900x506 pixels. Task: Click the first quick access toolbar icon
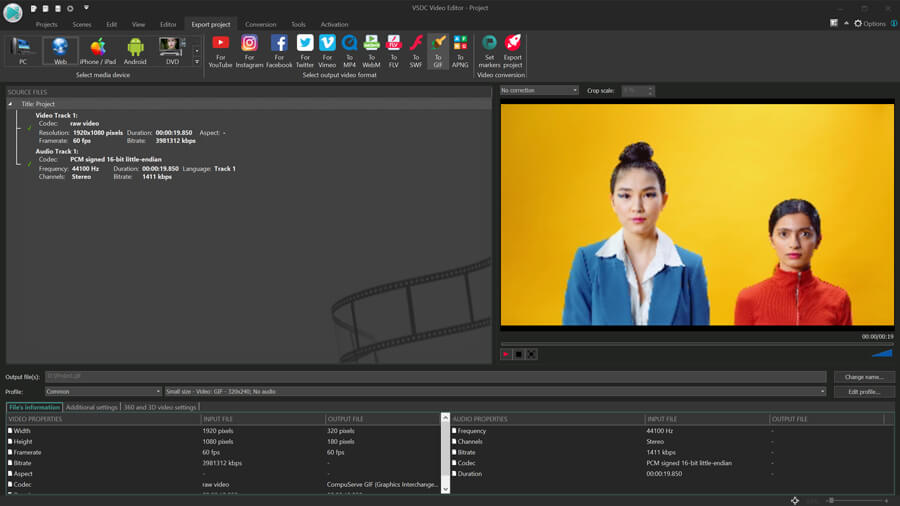tap(34, 9)
